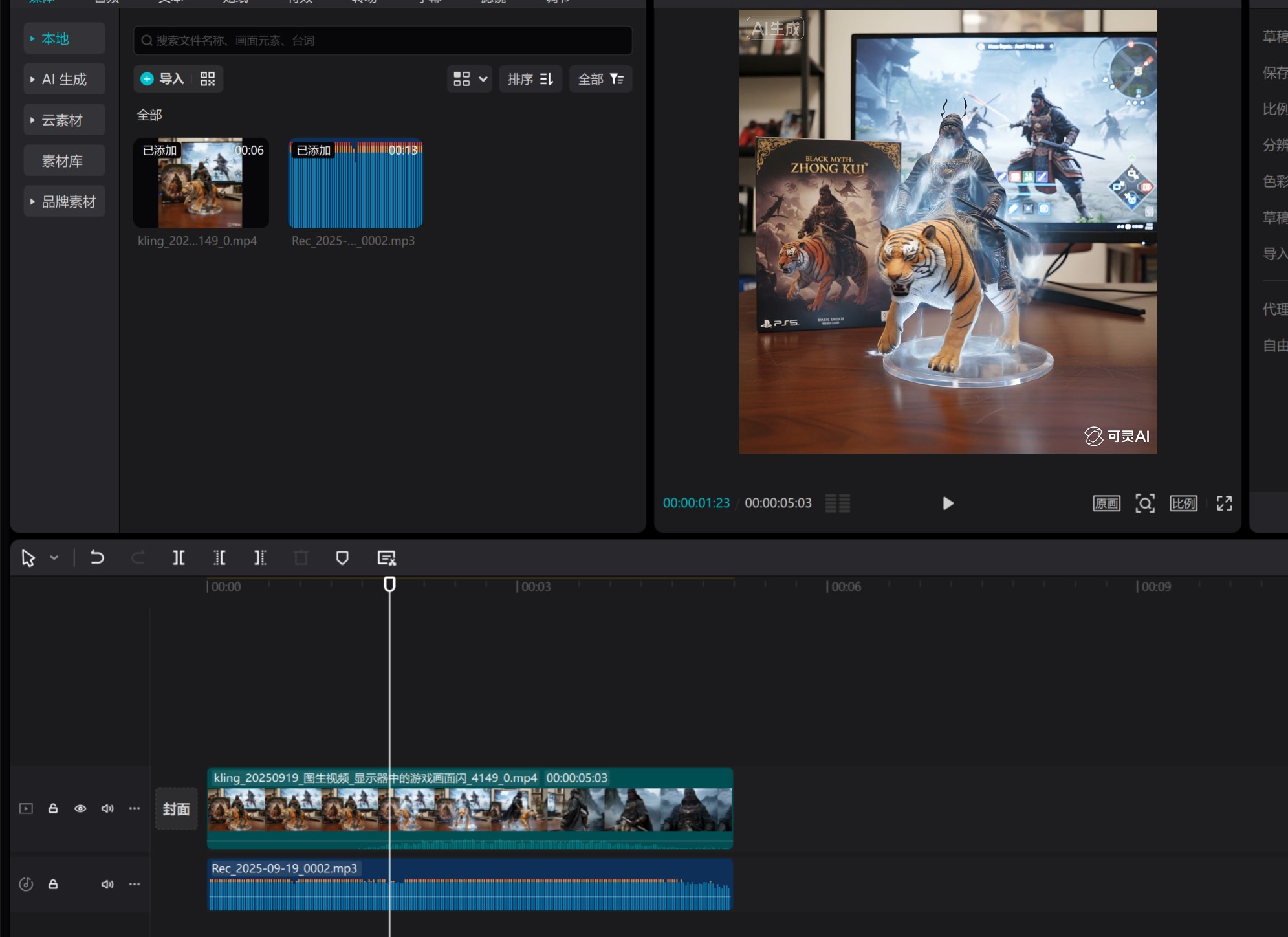Click the kling_202...149_0.mp4 file name
The height and width of the screenshot is (937, 1288).
pos(197,241)
